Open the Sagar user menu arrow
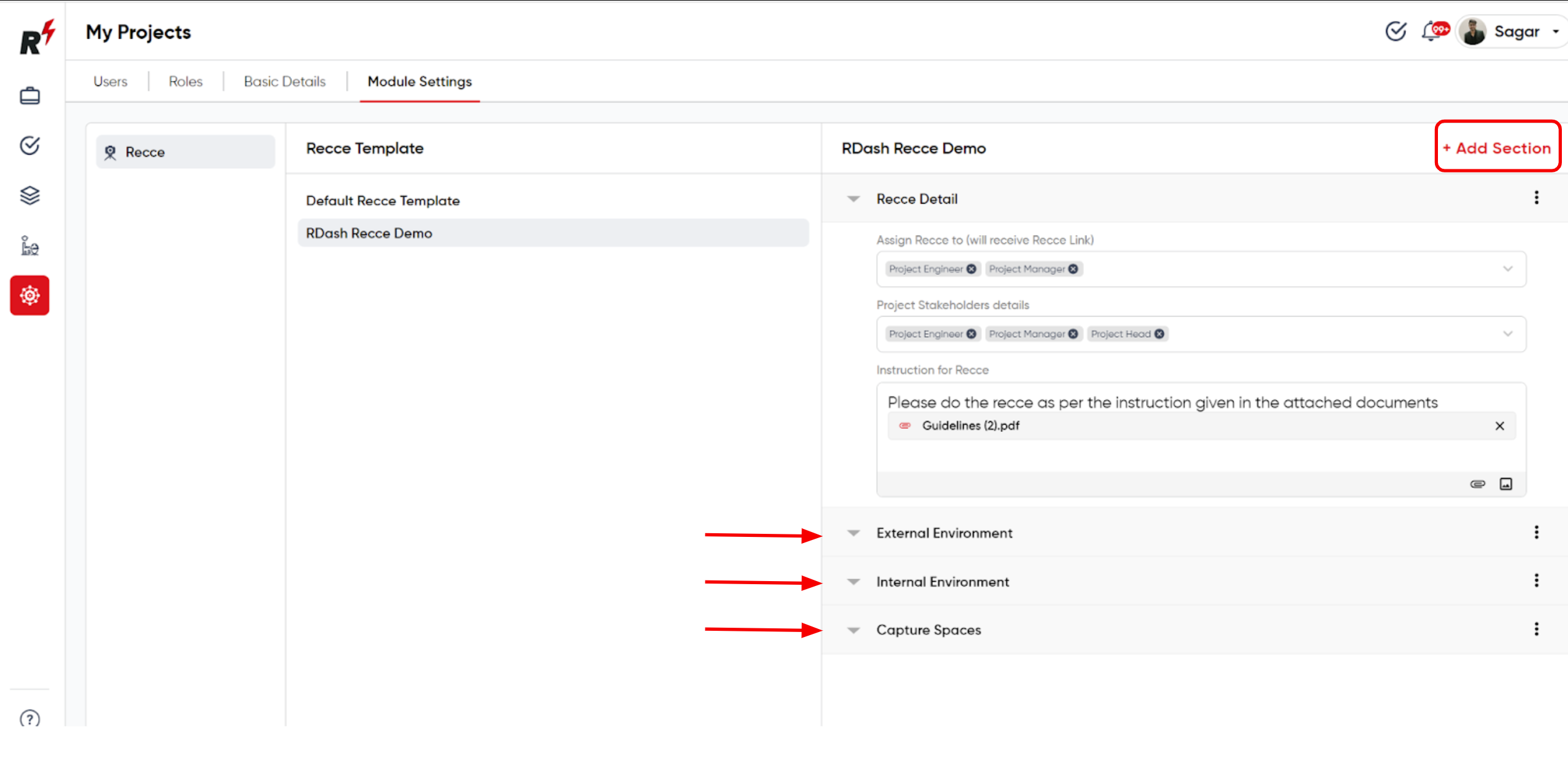Image resolution: width=1568 pixels, height=775 pixels. click(x=1555, y=31)
